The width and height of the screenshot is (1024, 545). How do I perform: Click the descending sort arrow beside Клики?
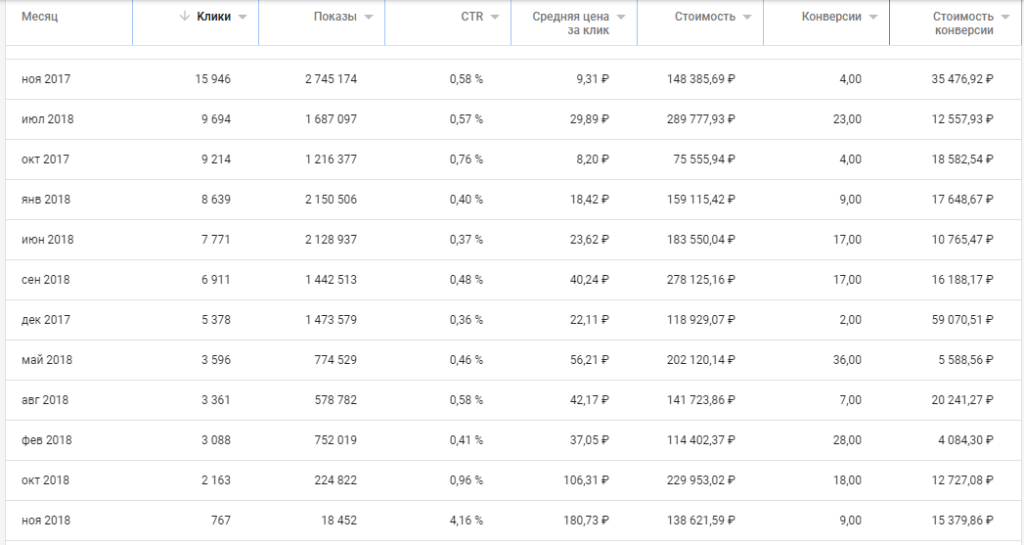pos(184,17)
